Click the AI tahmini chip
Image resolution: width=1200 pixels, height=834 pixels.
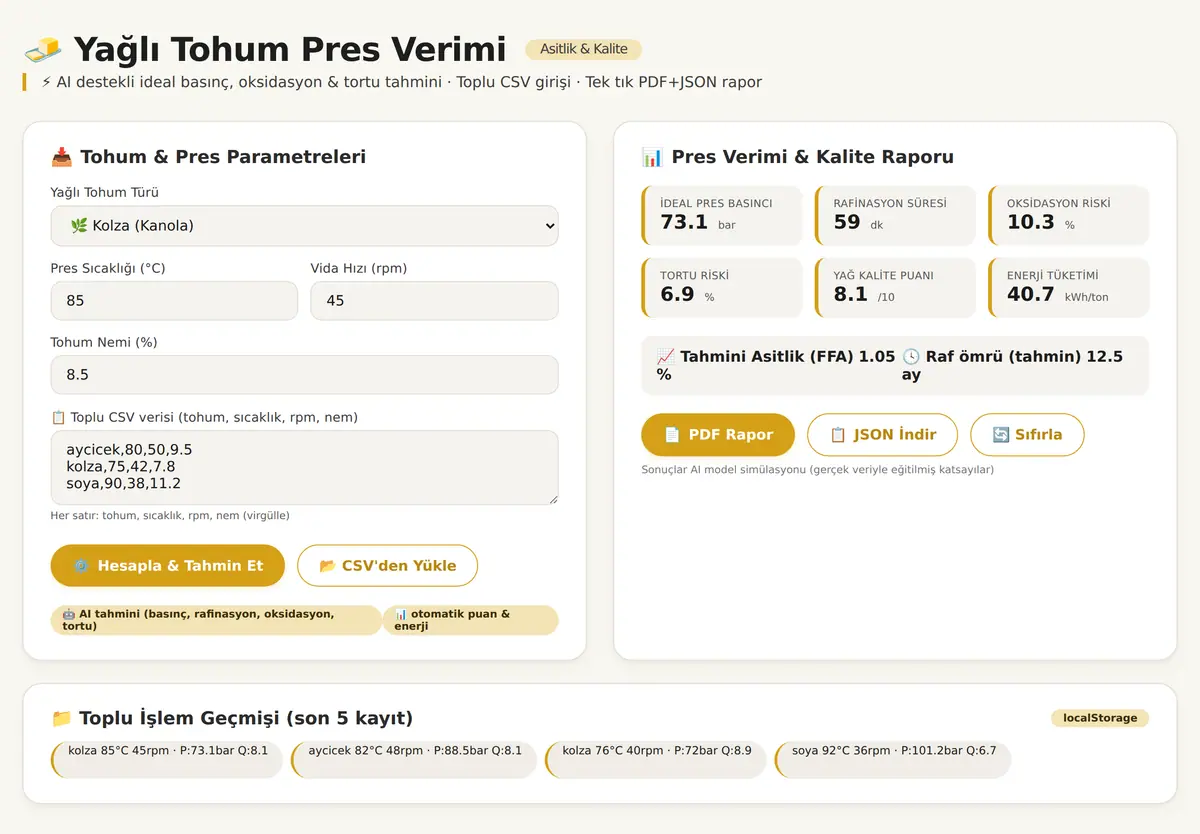[x=216, y=620]
